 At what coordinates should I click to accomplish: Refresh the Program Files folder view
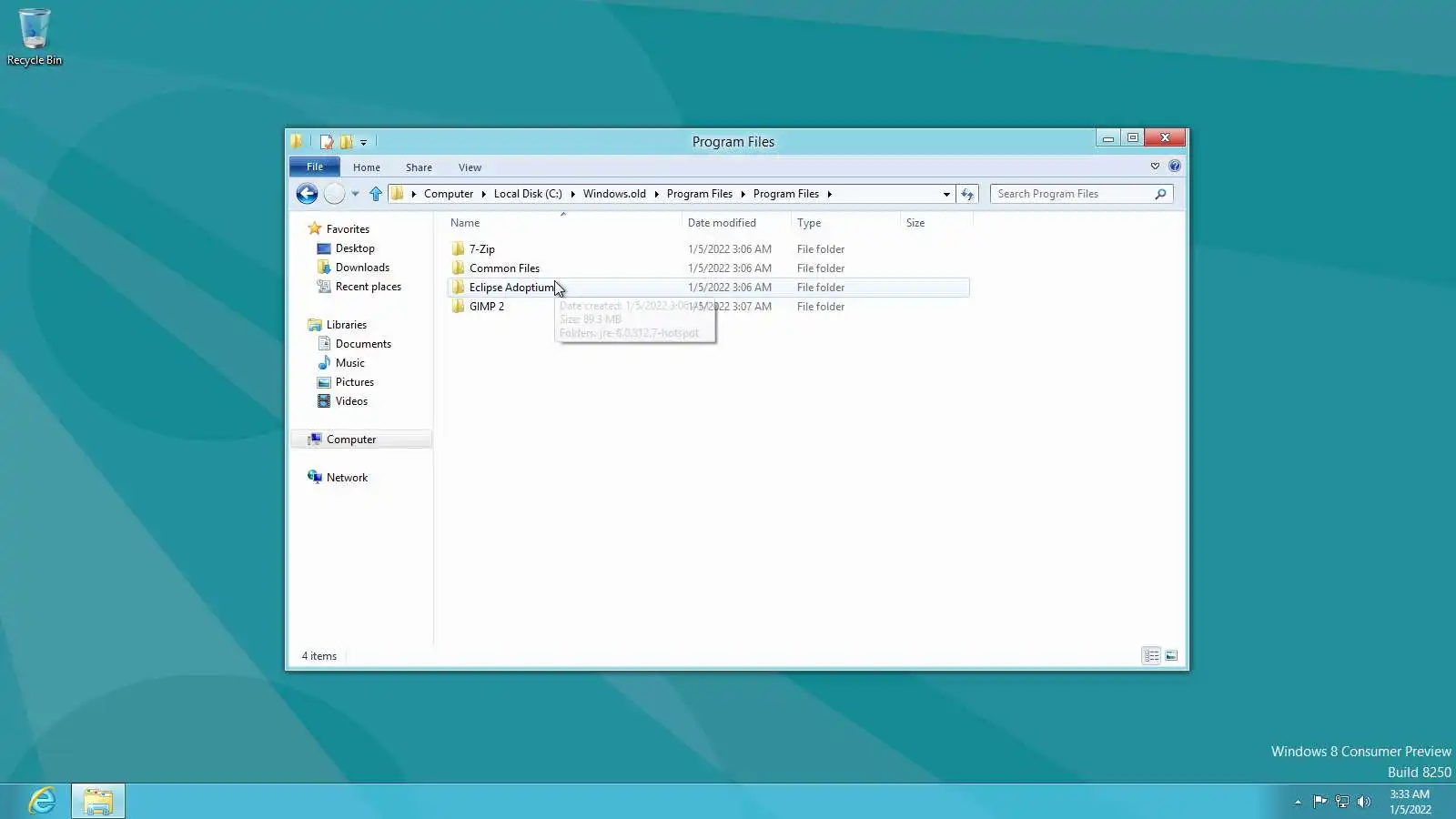pos(967,194)
